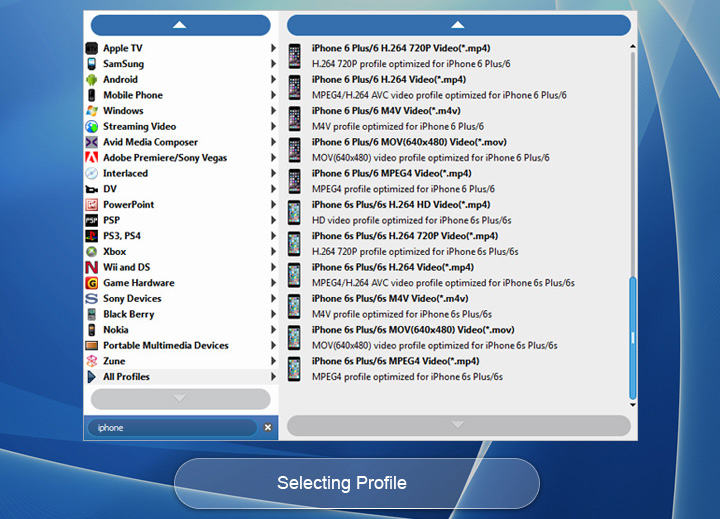
Task: Expand the Android submenu arrow
Action: 273,79
